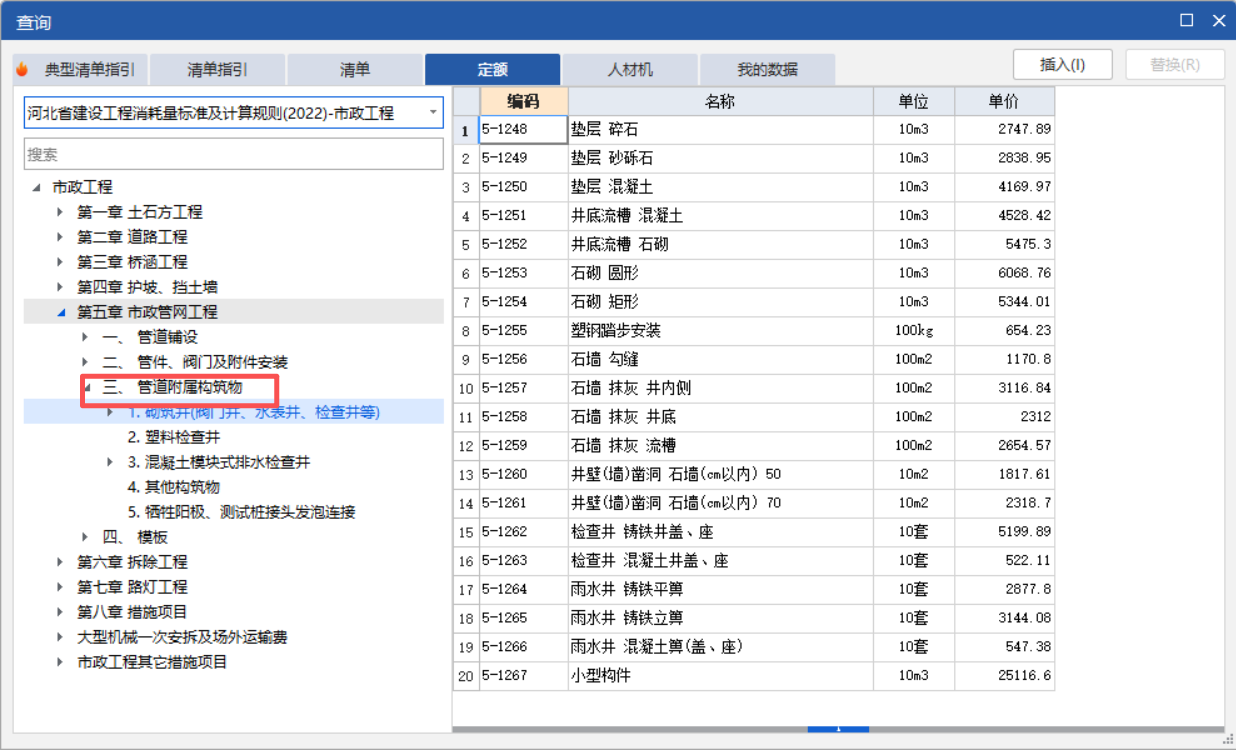Expand 四、模板 node
The image size is (1236, 750).
85,537
